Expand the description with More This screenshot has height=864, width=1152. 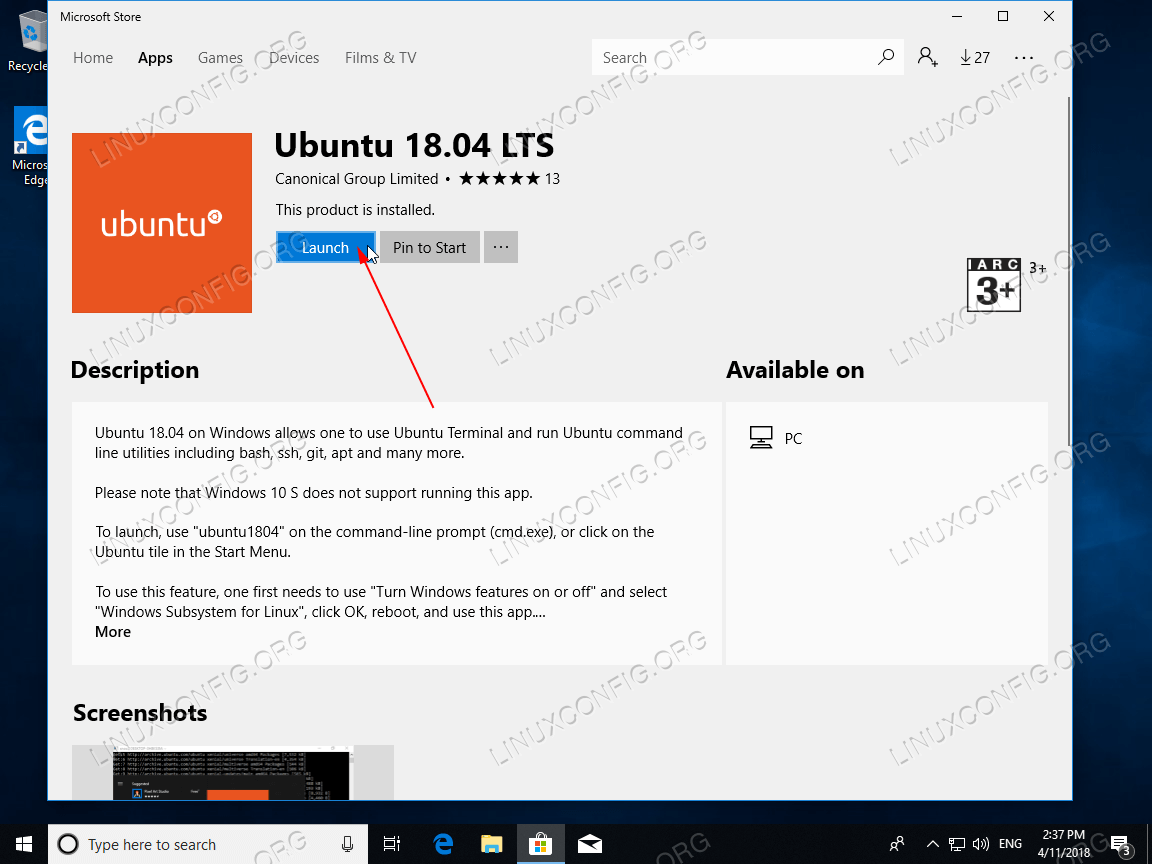point(113,632)
